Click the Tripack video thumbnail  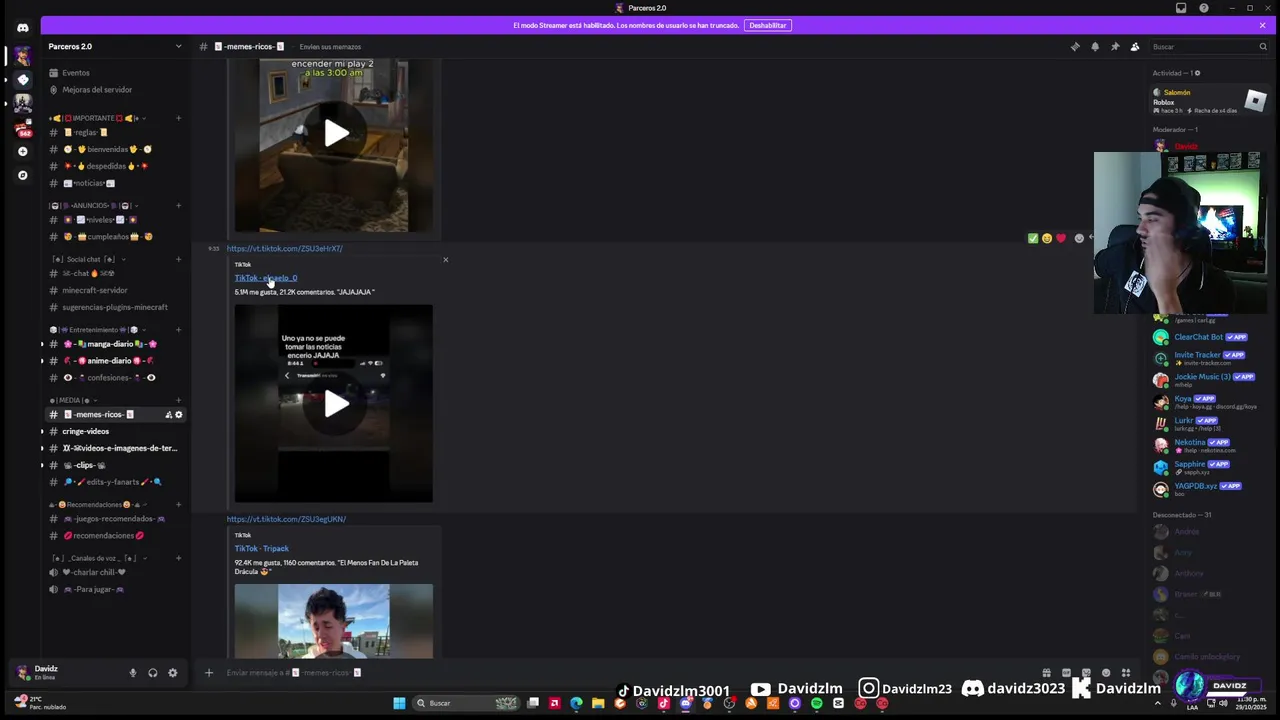tap(334, 621)
